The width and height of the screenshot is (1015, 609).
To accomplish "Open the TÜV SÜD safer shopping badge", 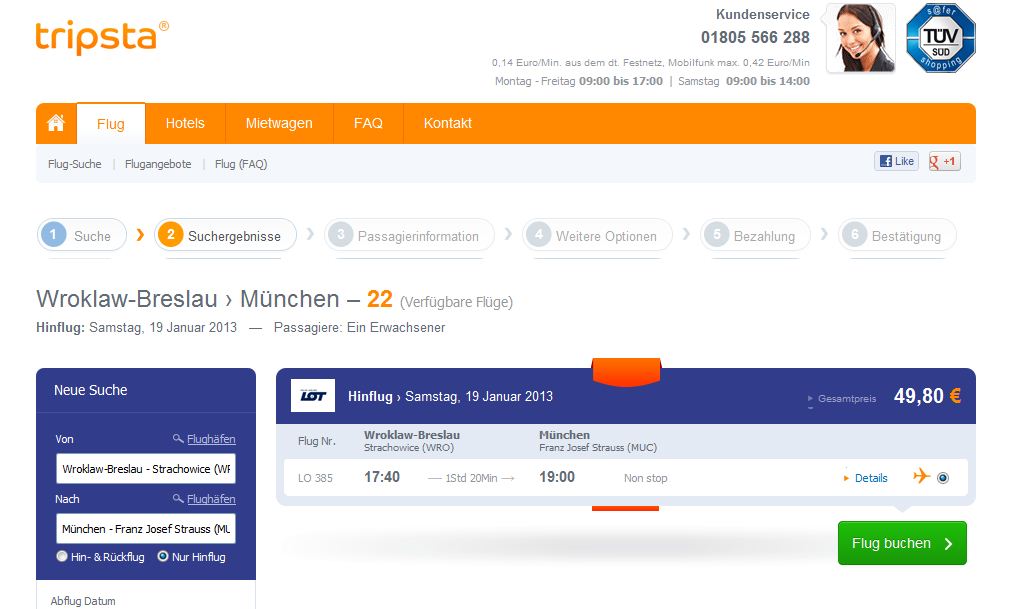I will pos(941,38).
